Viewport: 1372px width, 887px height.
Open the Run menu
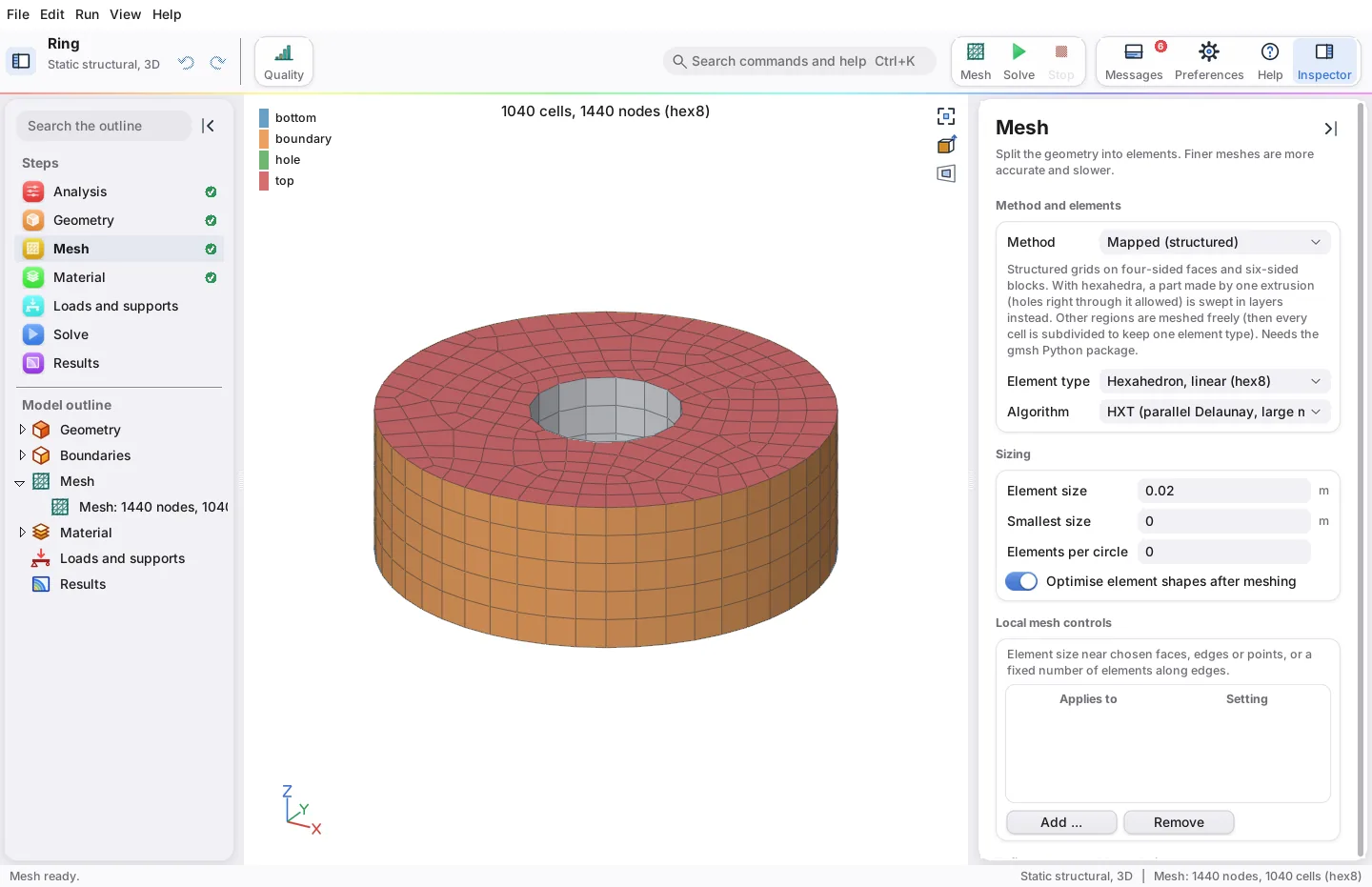tap(88, 14)
